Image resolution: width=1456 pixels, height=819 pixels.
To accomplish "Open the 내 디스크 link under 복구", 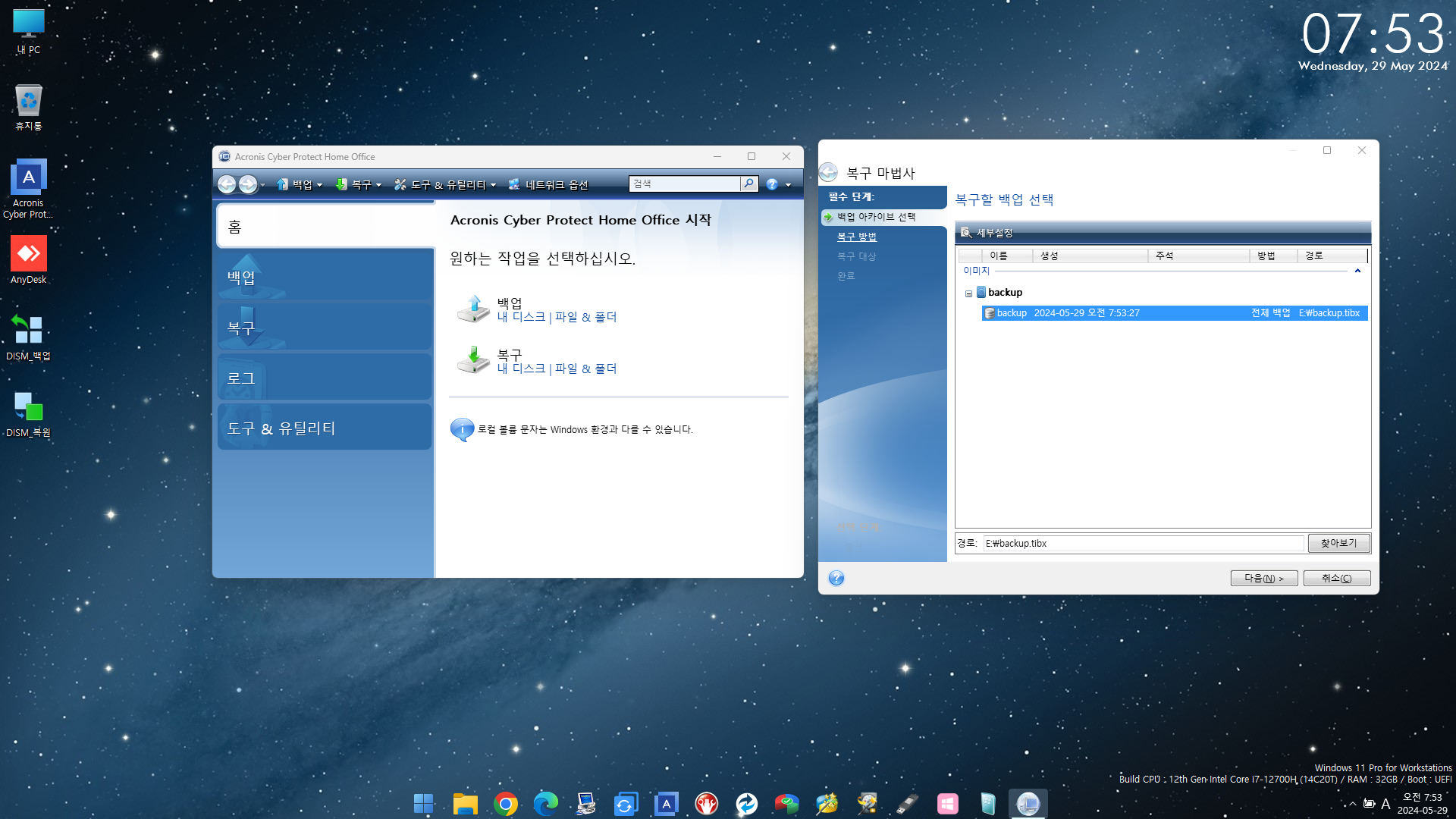I will pyautogui.click(x=521, y=369).
